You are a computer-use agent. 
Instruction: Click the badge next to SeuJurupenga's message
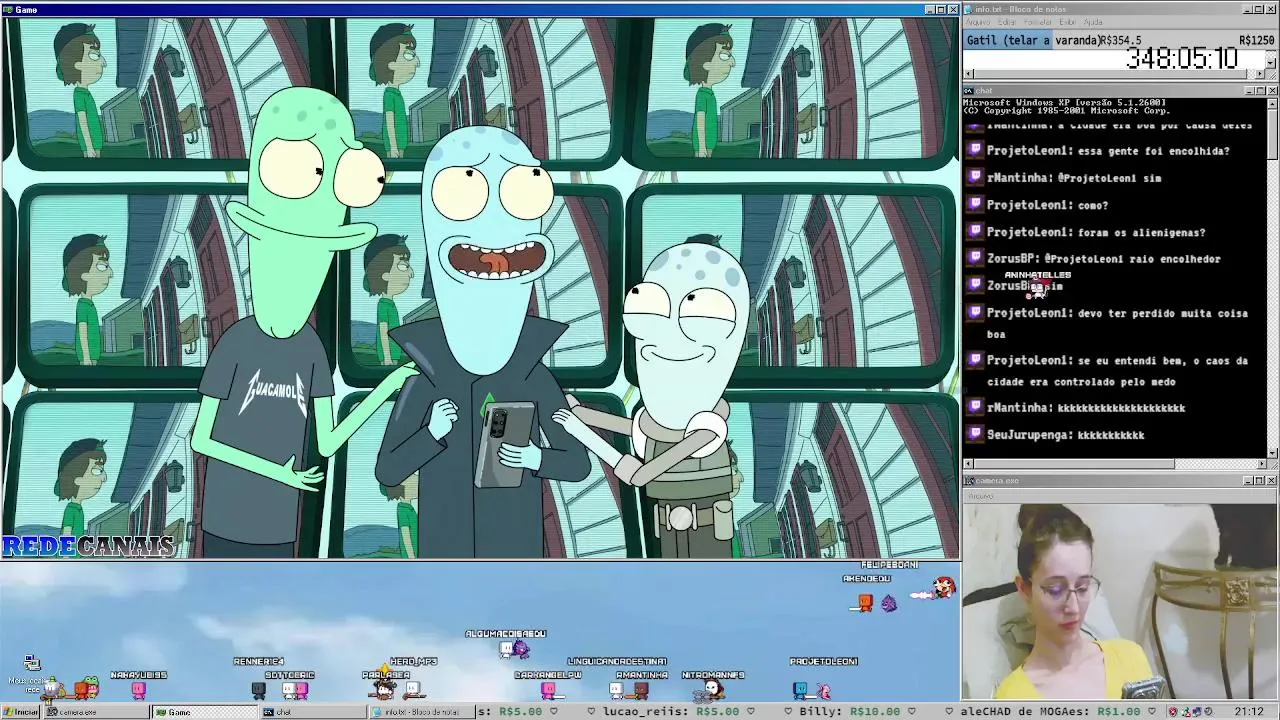point(975,434)
